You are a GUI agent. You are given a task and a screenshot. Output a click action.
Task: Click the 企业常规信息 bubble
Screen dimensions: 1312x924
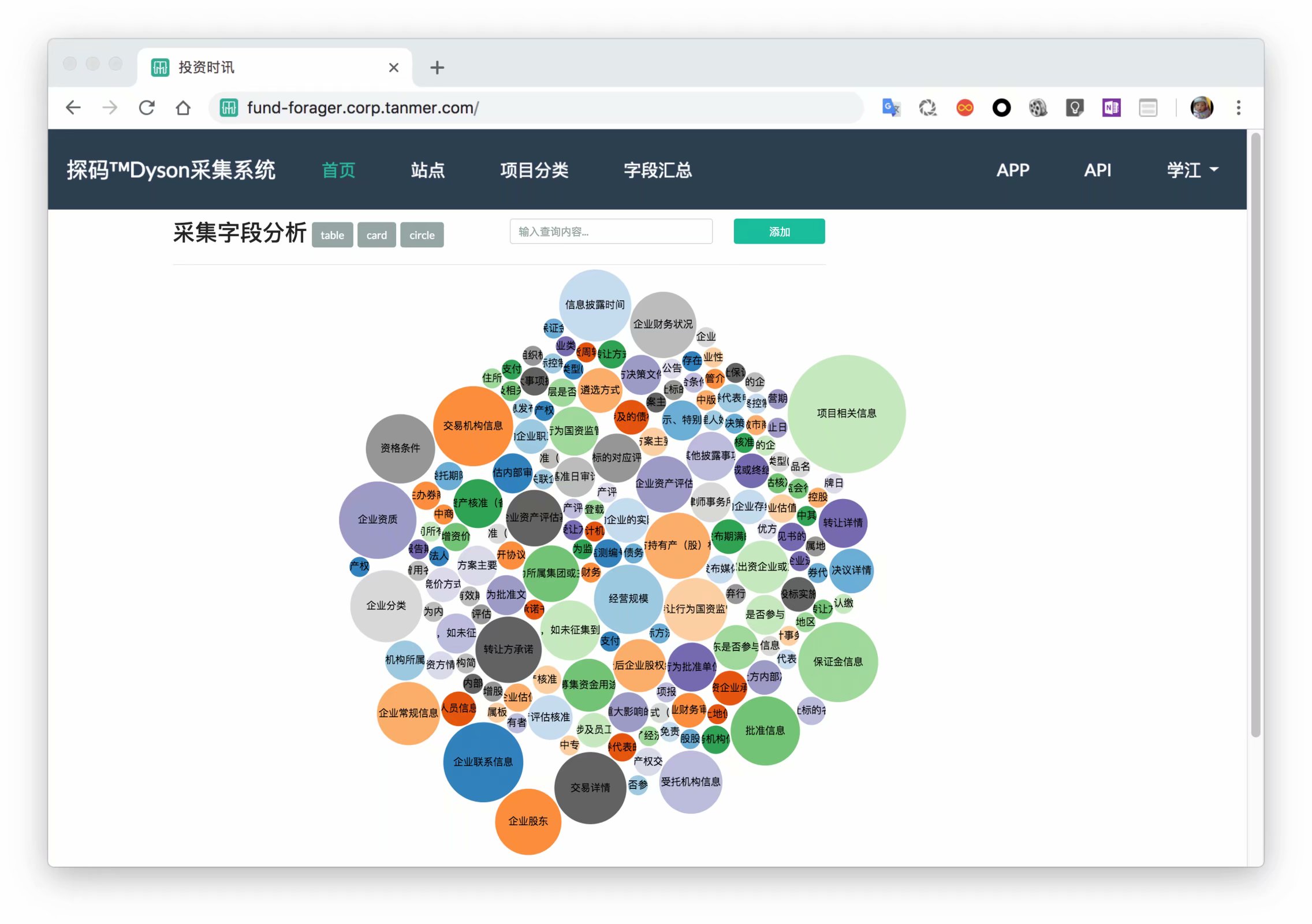(408, 713)
